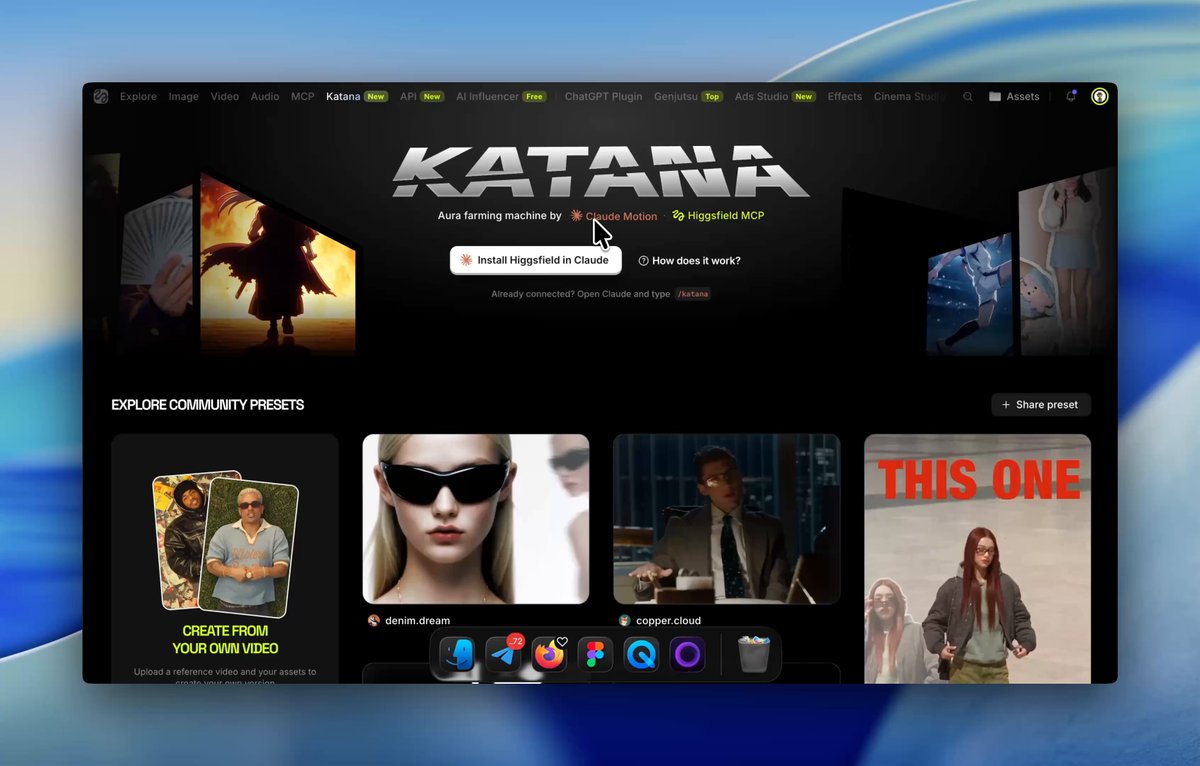Click the copper.cloud author avatar

(625, 621)
